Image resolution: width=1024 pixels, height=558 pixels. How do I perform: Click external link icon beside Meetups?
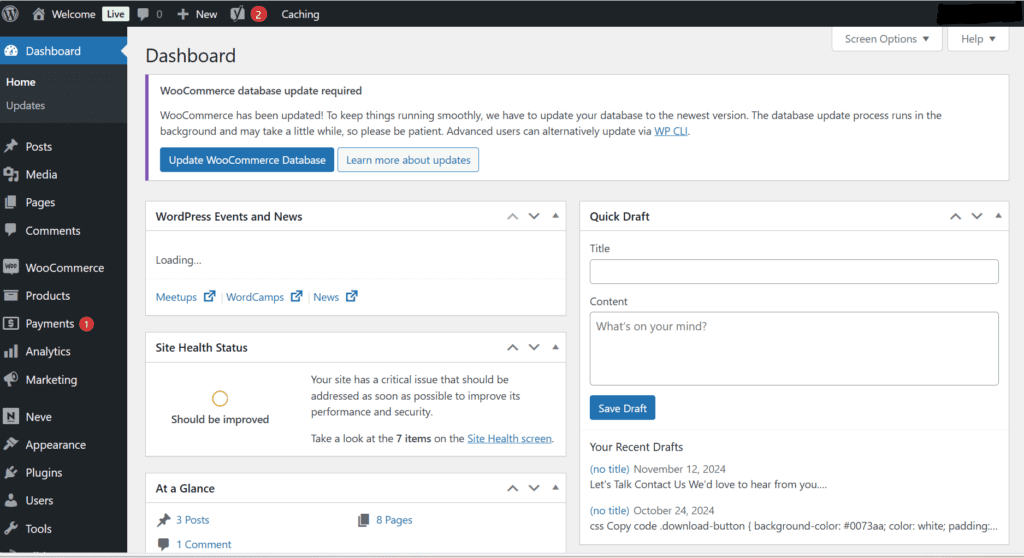[209, 296]
